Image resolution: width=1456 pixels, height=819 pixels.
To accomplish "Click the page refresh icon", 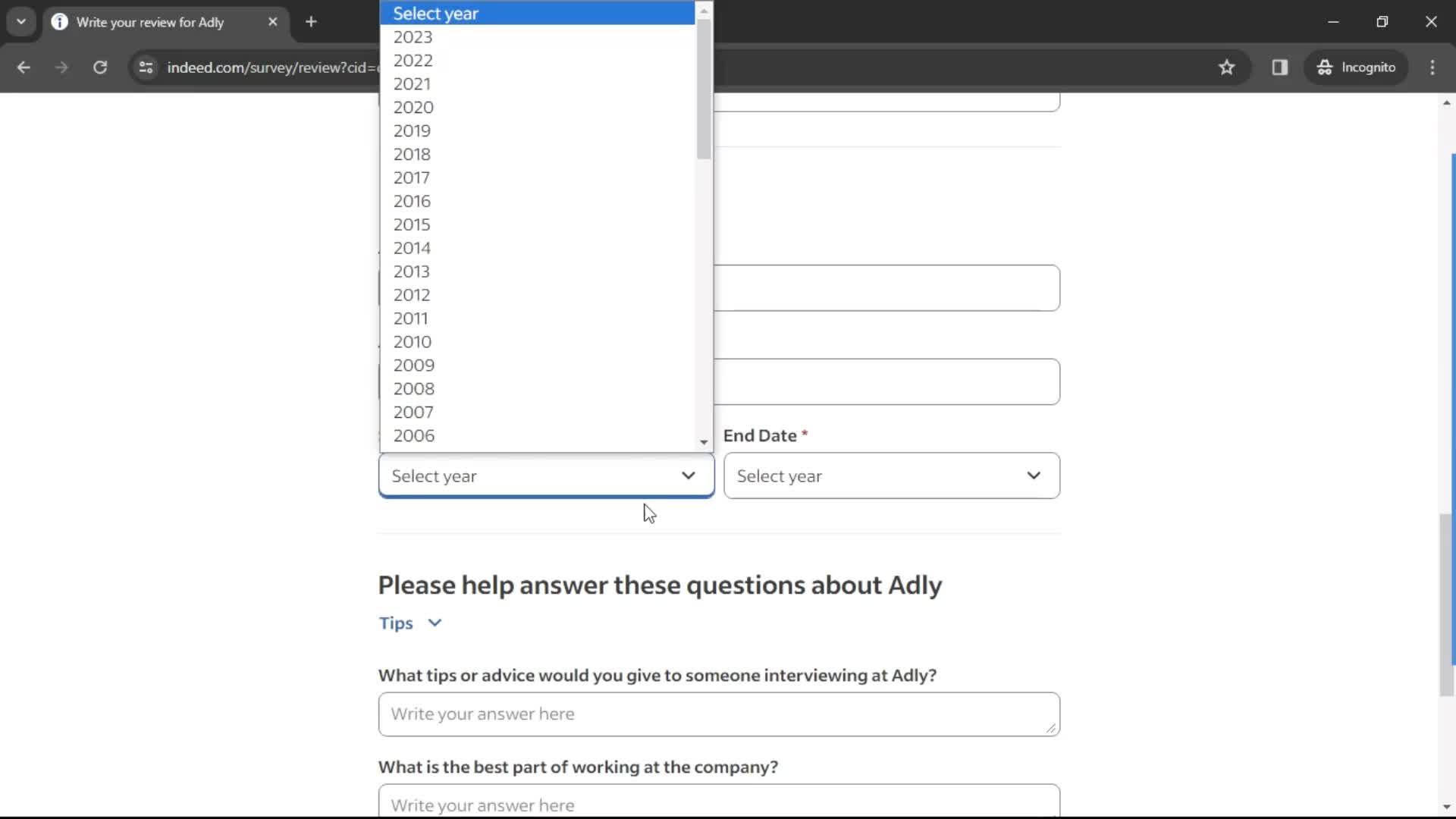I will coord(100,67).
